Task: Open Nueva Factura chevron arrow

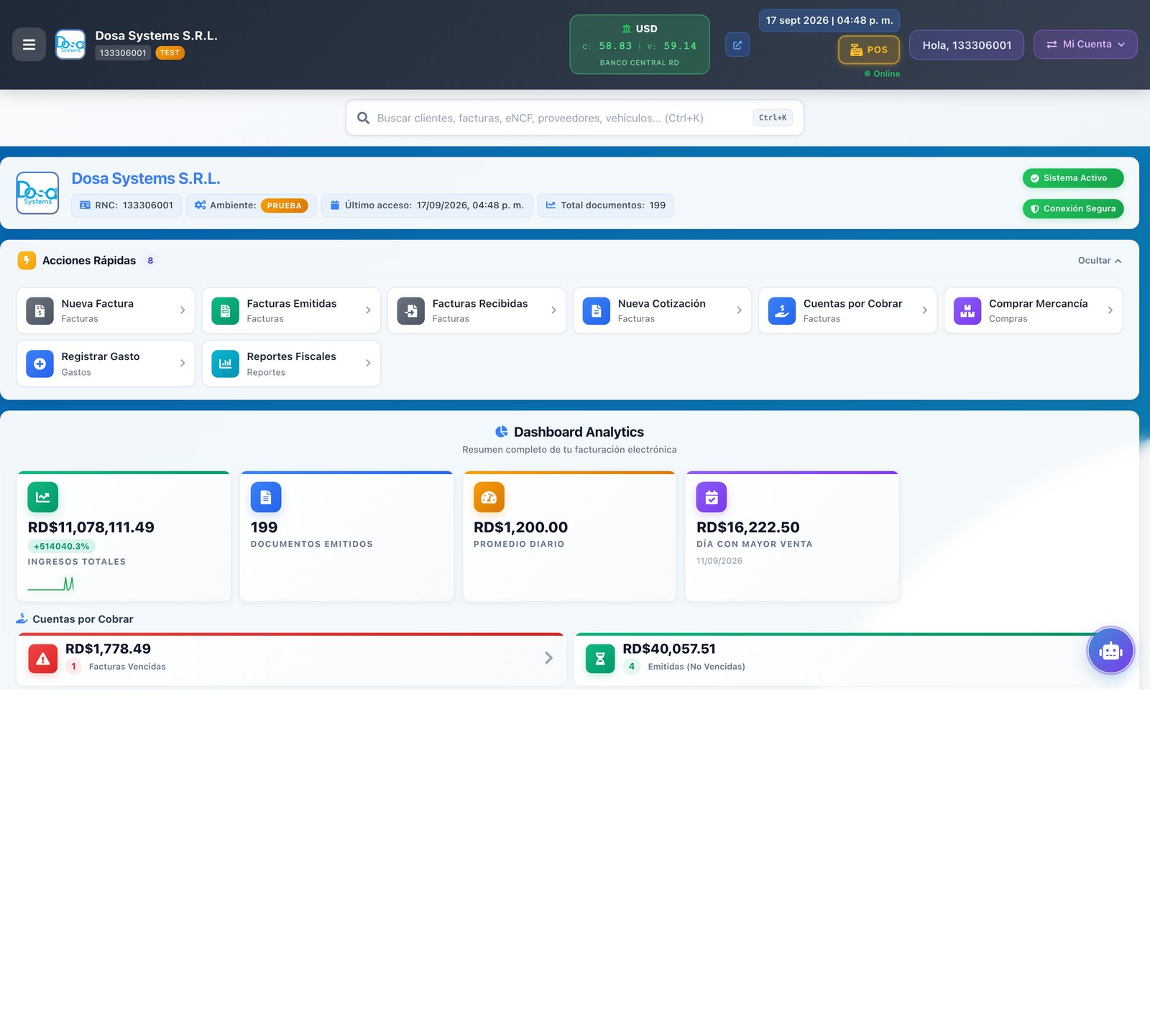Action: click(x=183, y=310)
